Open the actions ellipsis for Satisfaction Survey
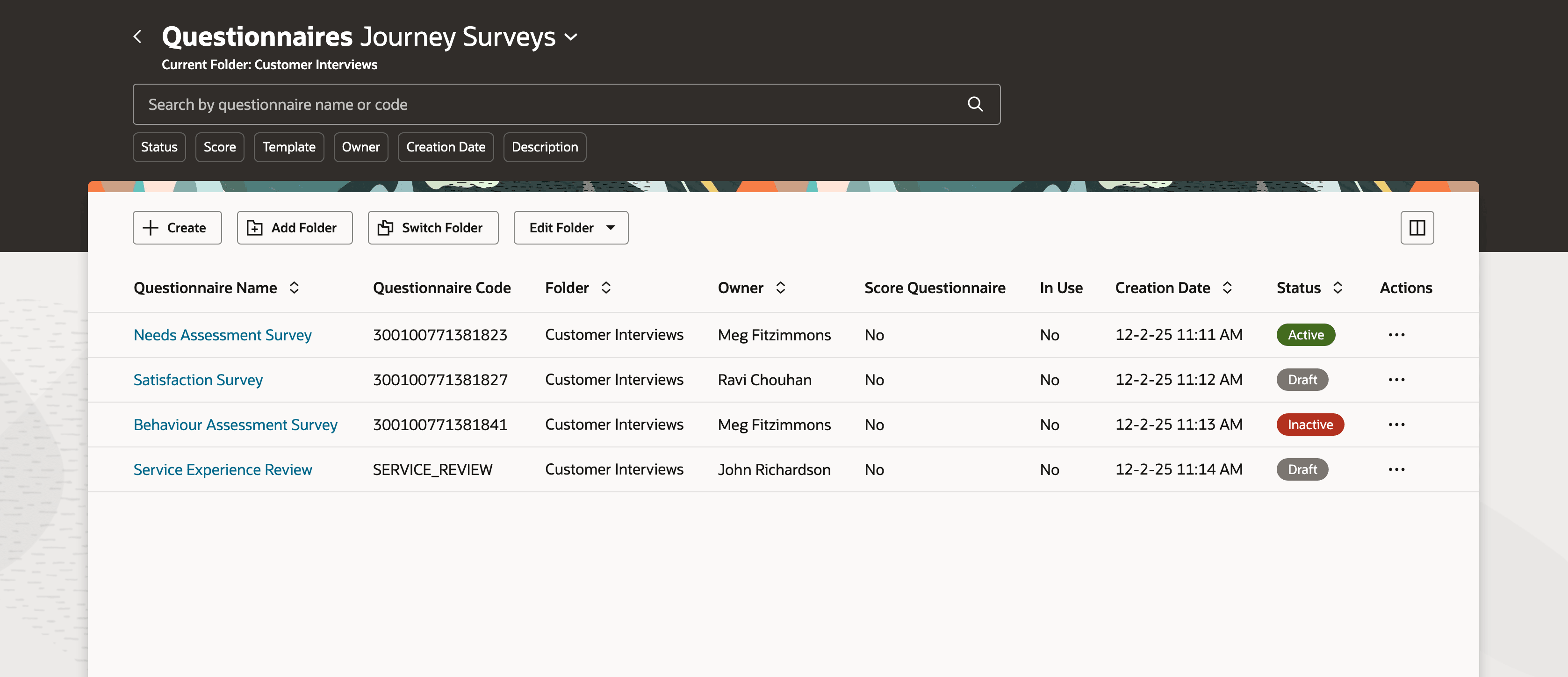Viewport: 1568px width, 677px height. 1397,379
